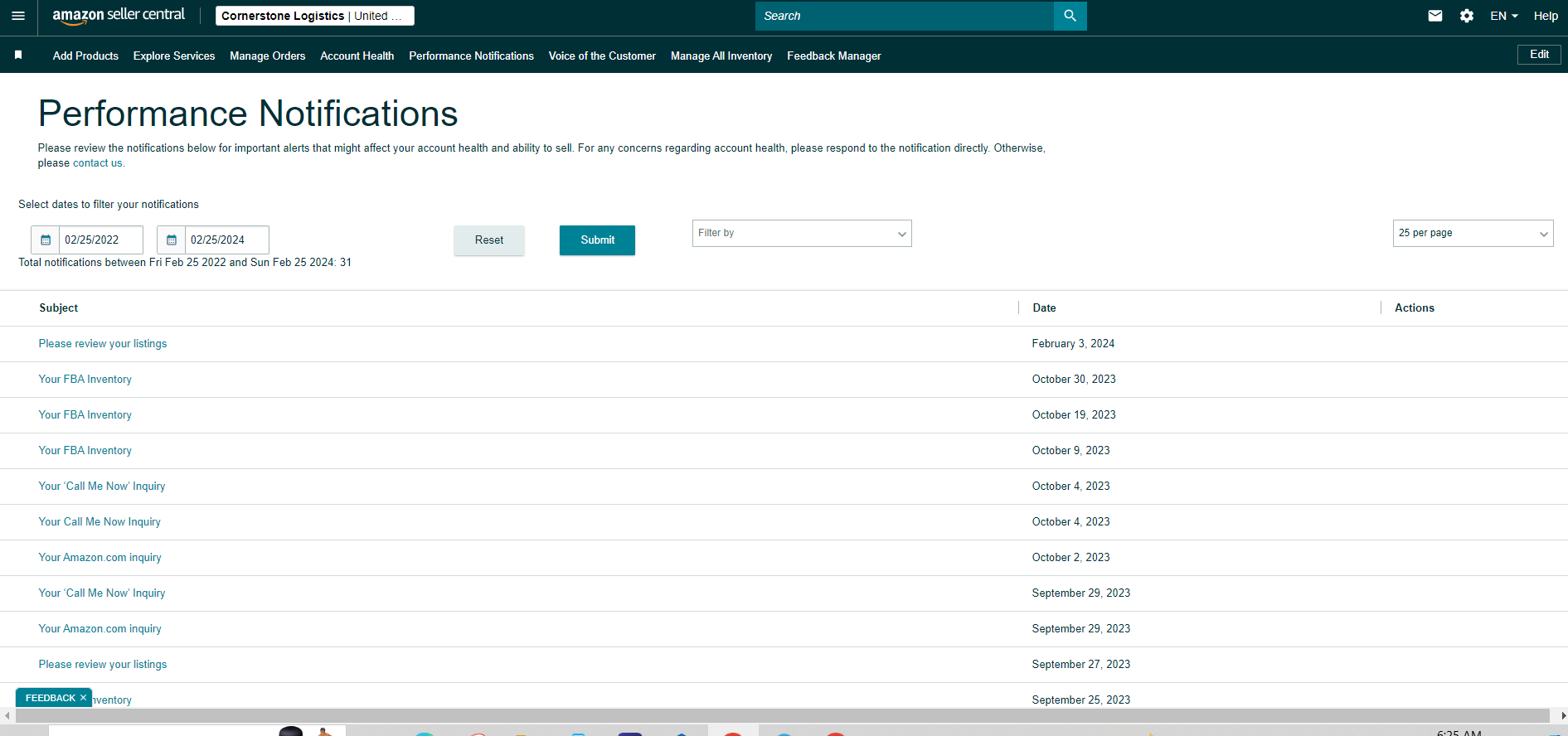Viewport: 1568px width, 736px height.
Task: Click the end date field 02/25/2024
Action: click(x=227, y=240)
